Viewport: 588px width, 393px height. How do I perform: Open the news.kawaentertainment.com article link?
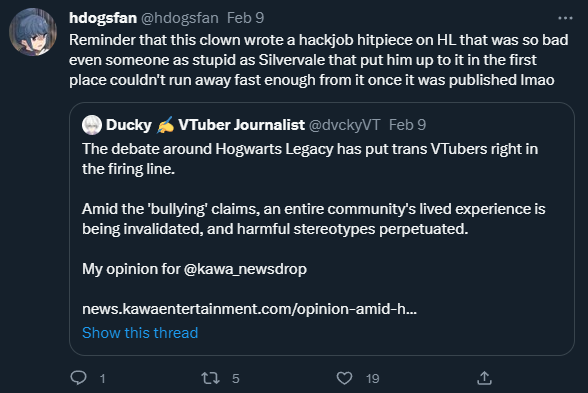(249, 309)
